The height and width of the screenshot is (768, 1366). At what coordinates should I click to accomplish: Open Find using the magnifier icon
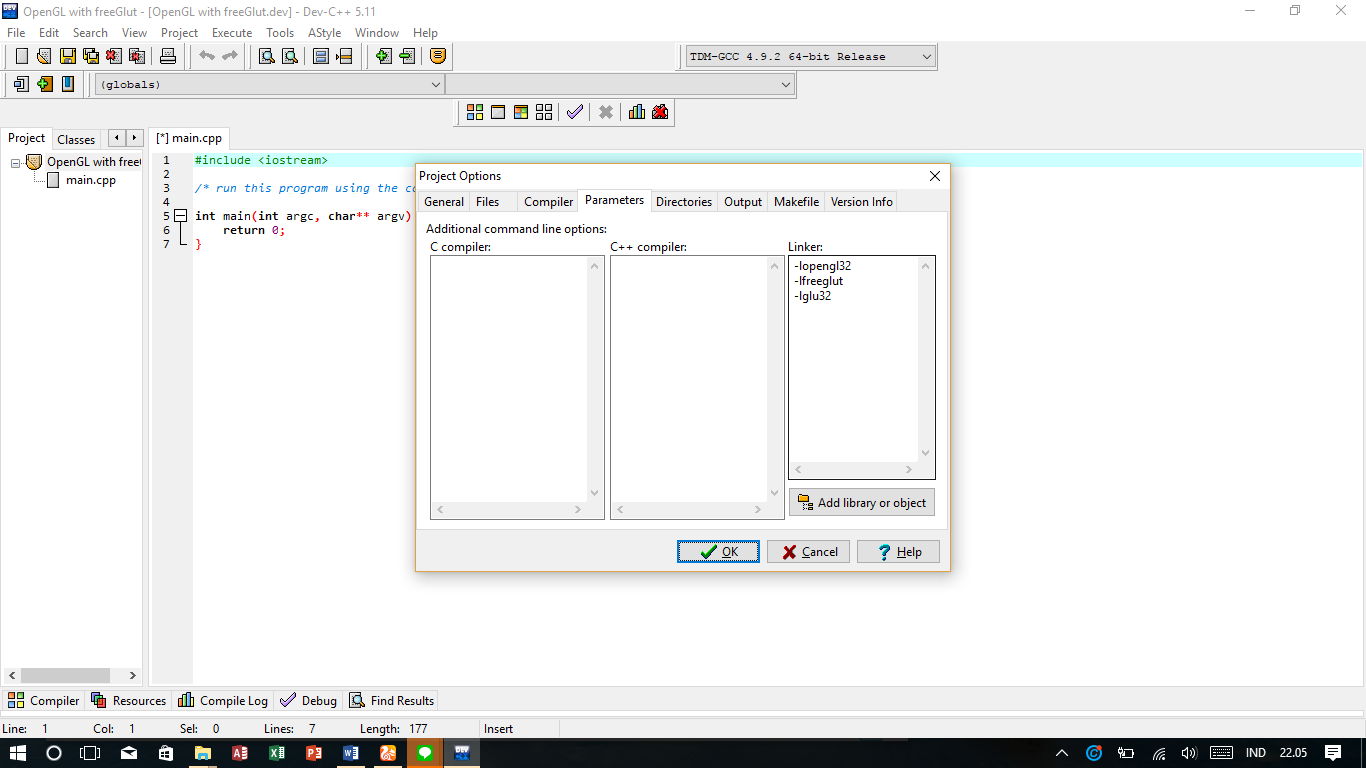point(265,56)
